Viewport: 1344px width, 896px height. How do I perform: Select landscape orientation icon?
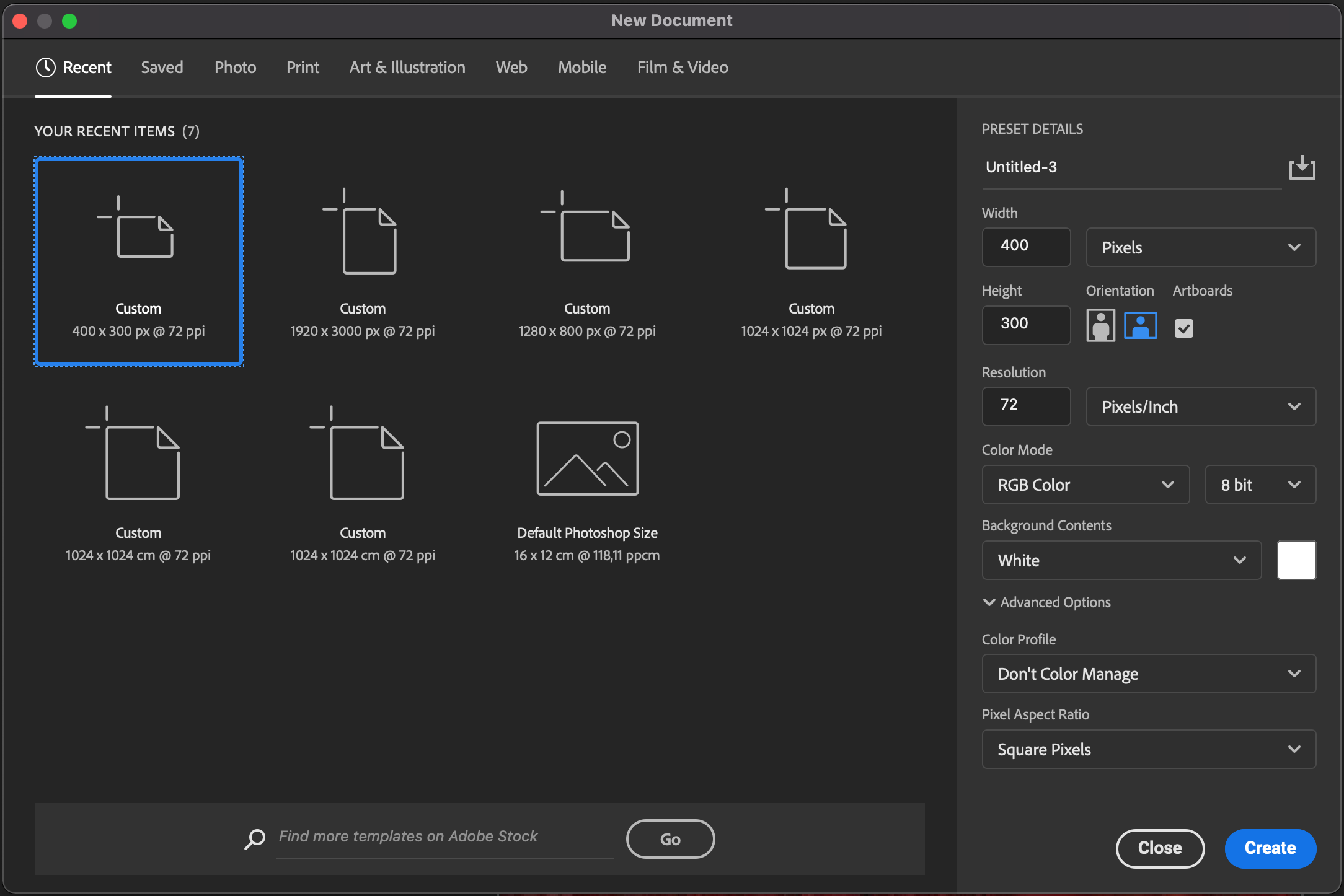(1140, 325)
